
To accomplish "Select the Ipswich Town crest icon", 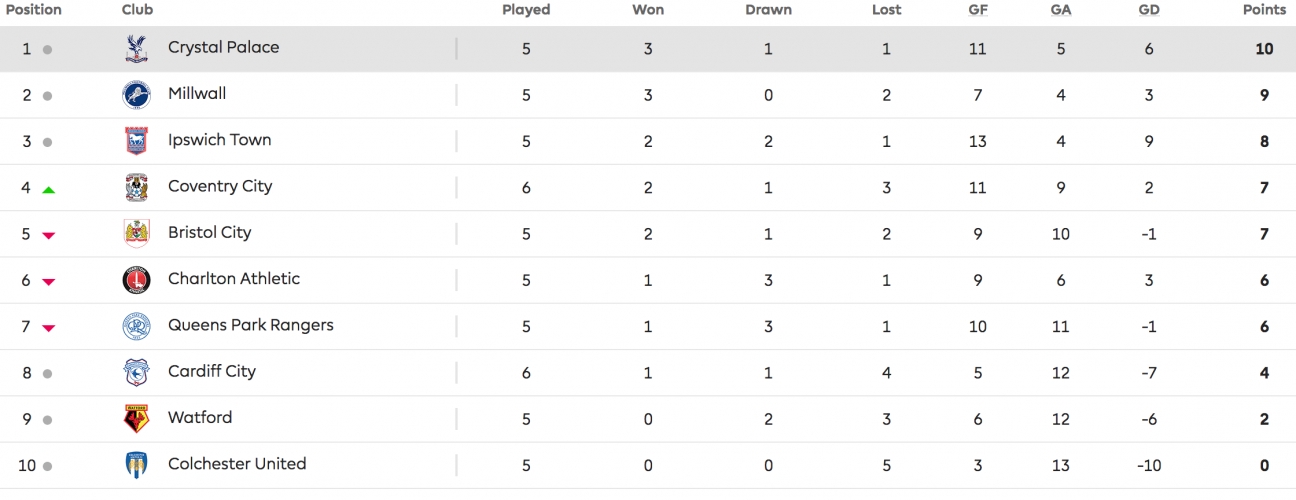I will pyautogui.click(x=136, y=141).
